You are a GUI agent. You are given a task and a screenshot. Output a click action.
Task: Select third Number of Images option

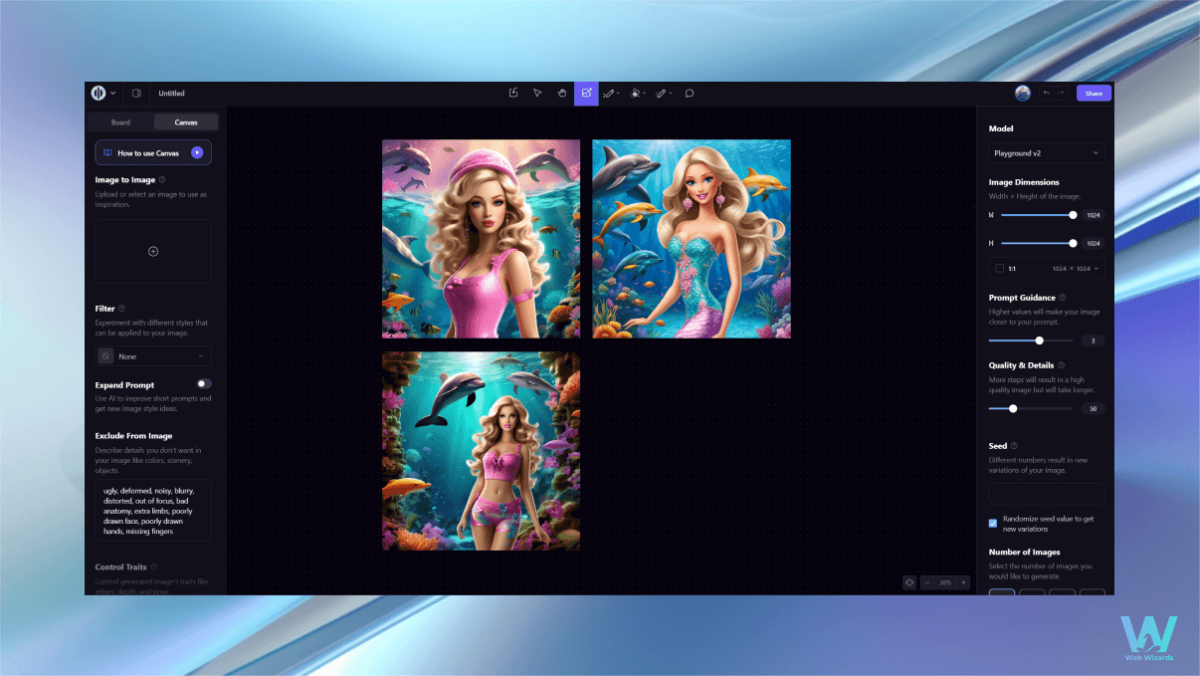pos(1062,592)
